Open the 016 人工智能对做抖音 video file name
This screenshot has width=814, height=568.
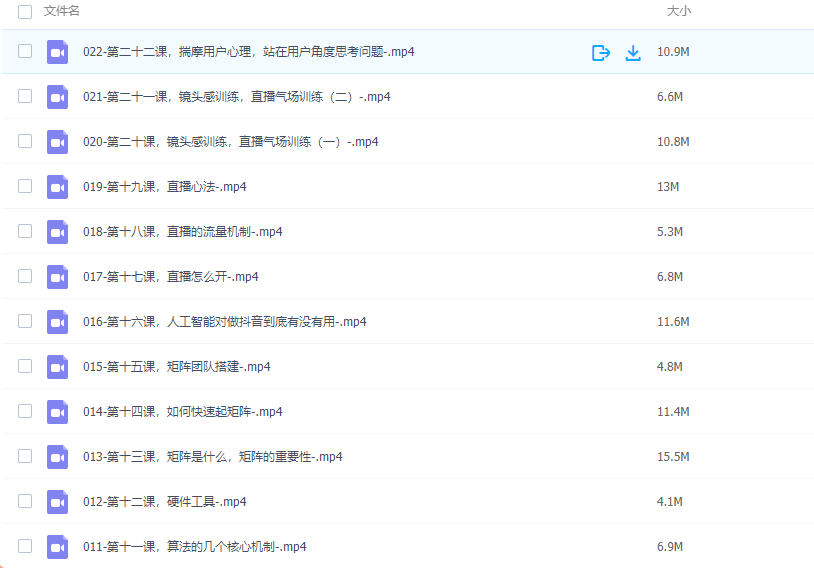[224, 322]
